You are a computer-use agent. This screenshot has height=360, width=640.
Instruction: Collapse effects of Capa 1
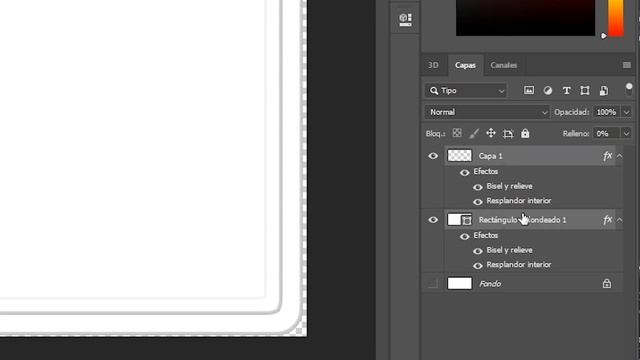click(x=620, y=156)
